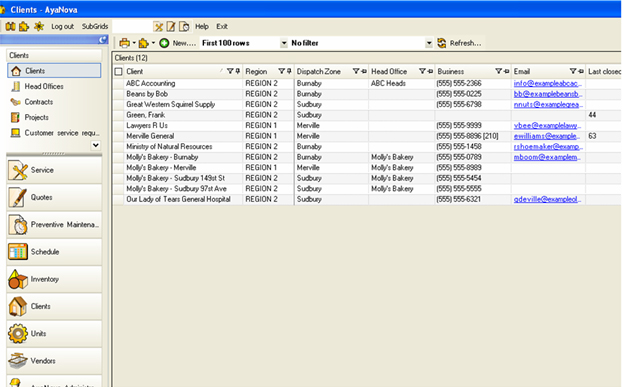The height and width of the screenshot is (387, 622).
Task: Open the Schedule calendar icon
Action: [x=18, y=252]
